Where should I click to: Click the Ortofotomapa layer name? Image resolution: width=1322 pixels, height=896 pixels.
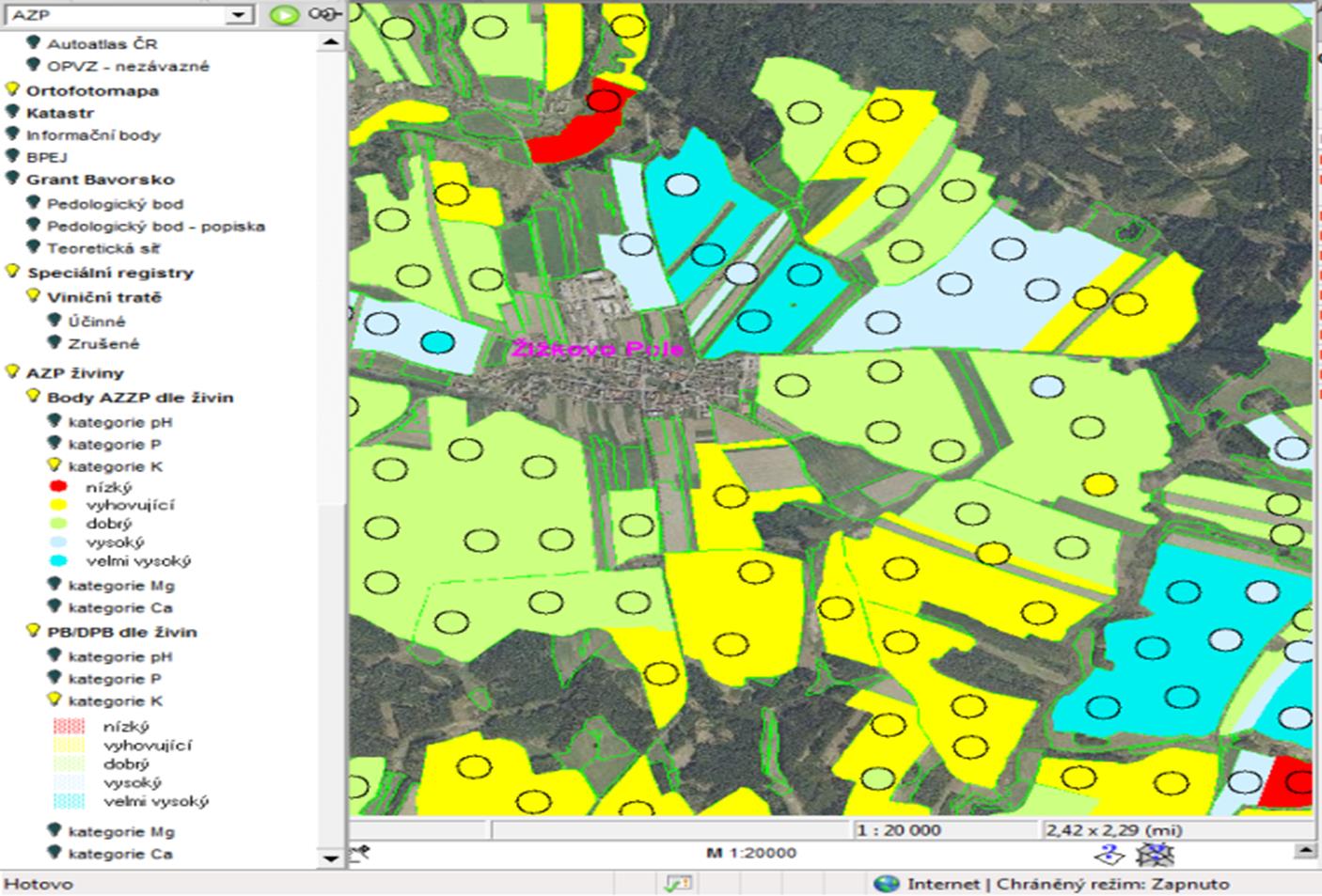click(x=92, y=90)
